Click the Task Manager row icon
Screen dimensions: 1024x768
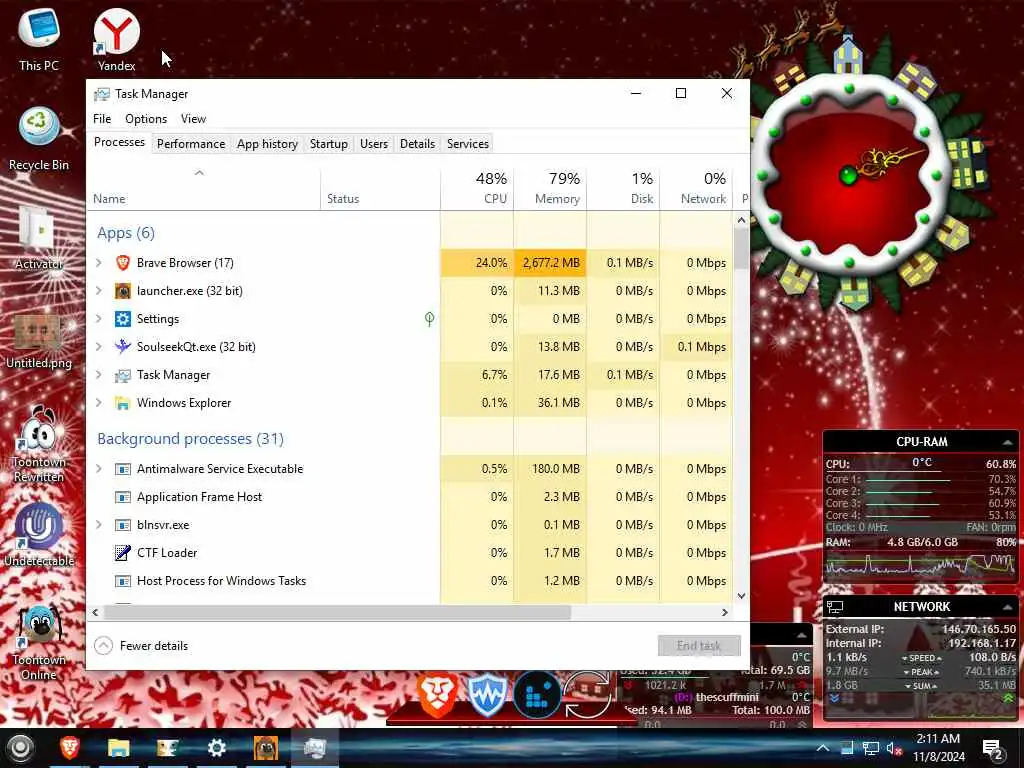123,375
